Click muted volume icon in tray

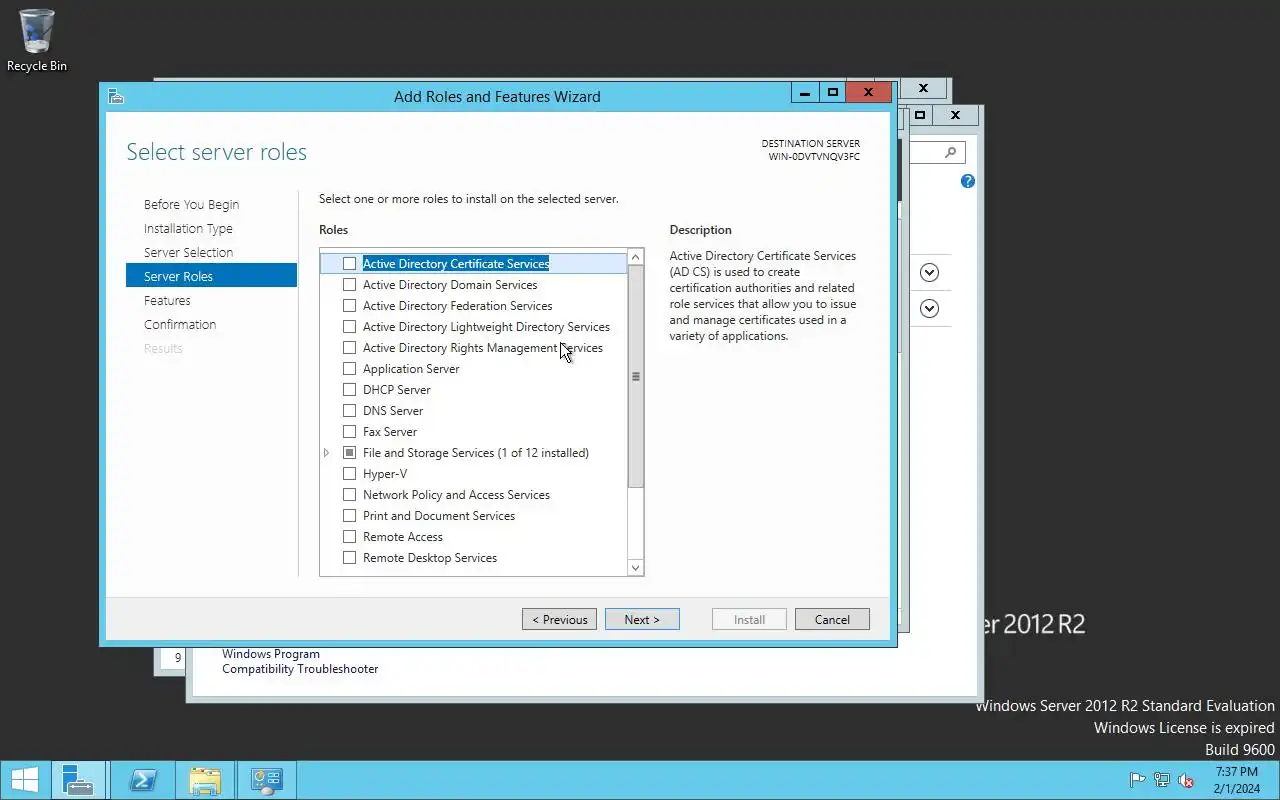[x=1186, y=780]
